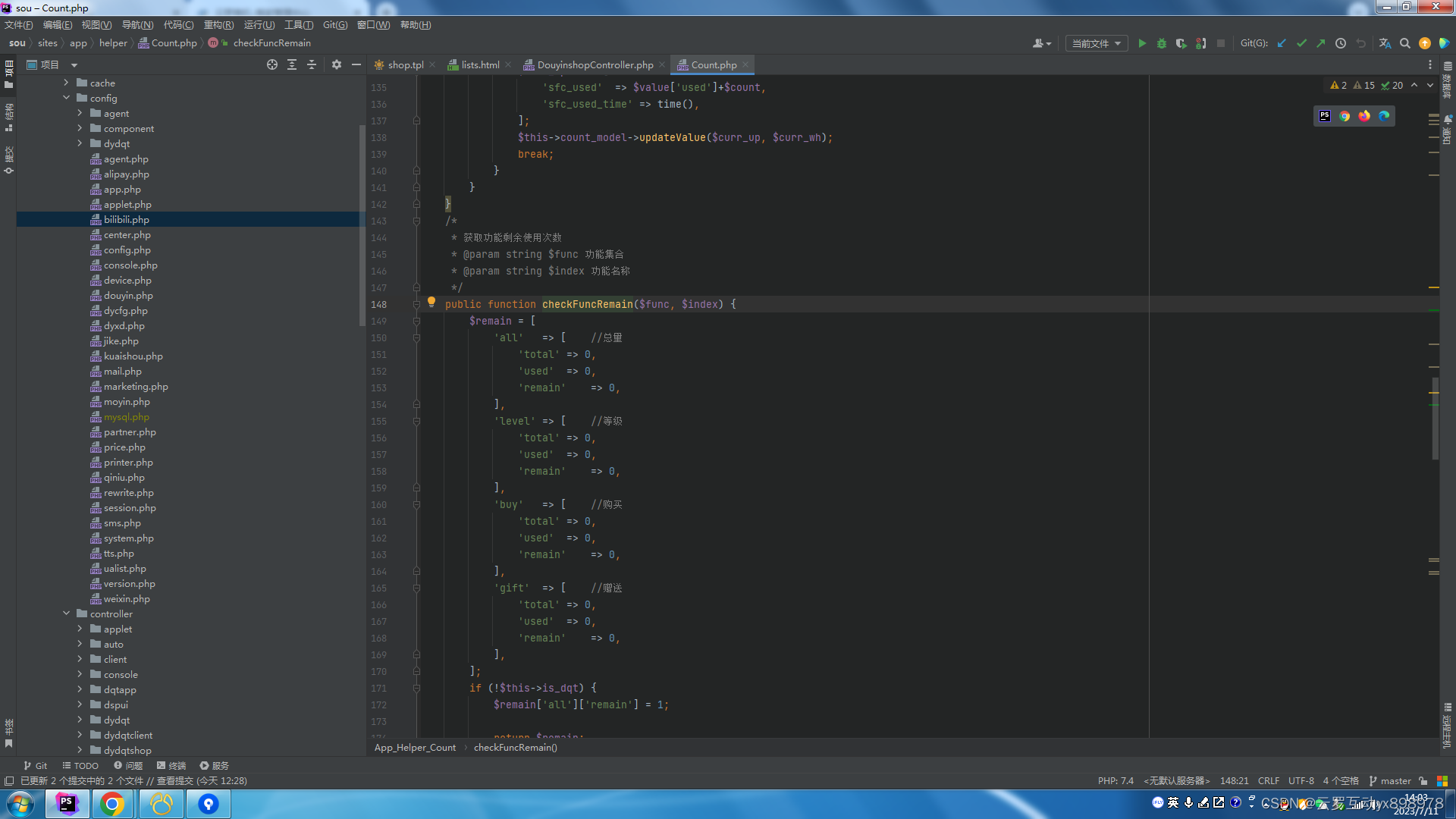The image size is (1456, 819).
Task: Open in Edge from browser popup
Action: pyautogui.click(x=1384, y=116)
